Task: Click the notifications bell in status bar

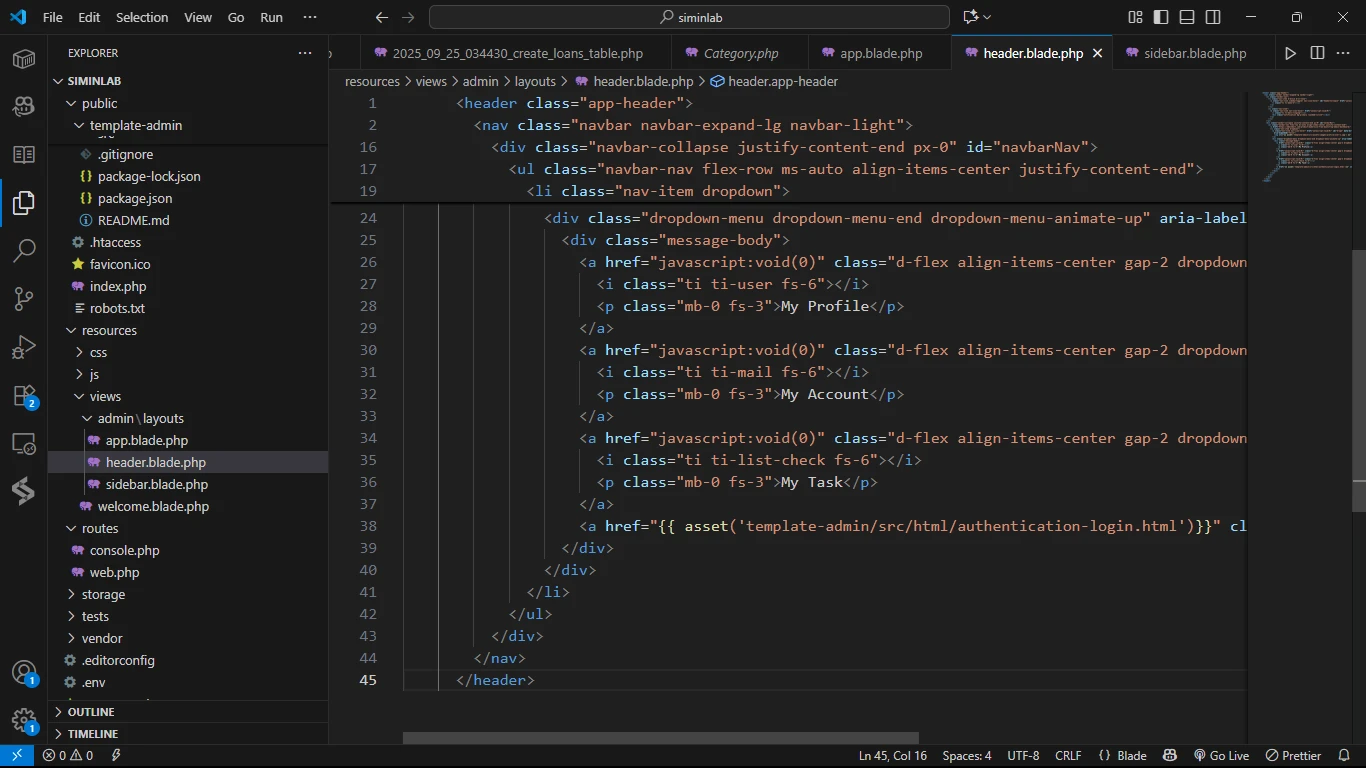Action: [x=1345, y=756]
